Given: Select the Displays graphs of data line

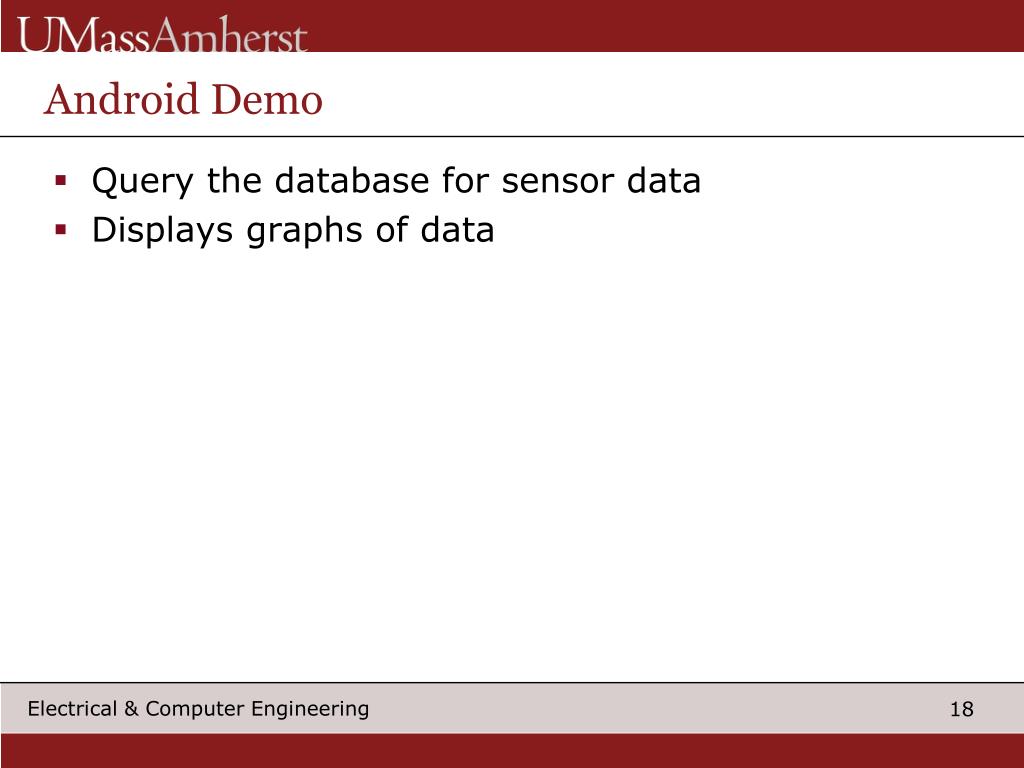Looking at the screenshot, I should (x=293, y=231).
